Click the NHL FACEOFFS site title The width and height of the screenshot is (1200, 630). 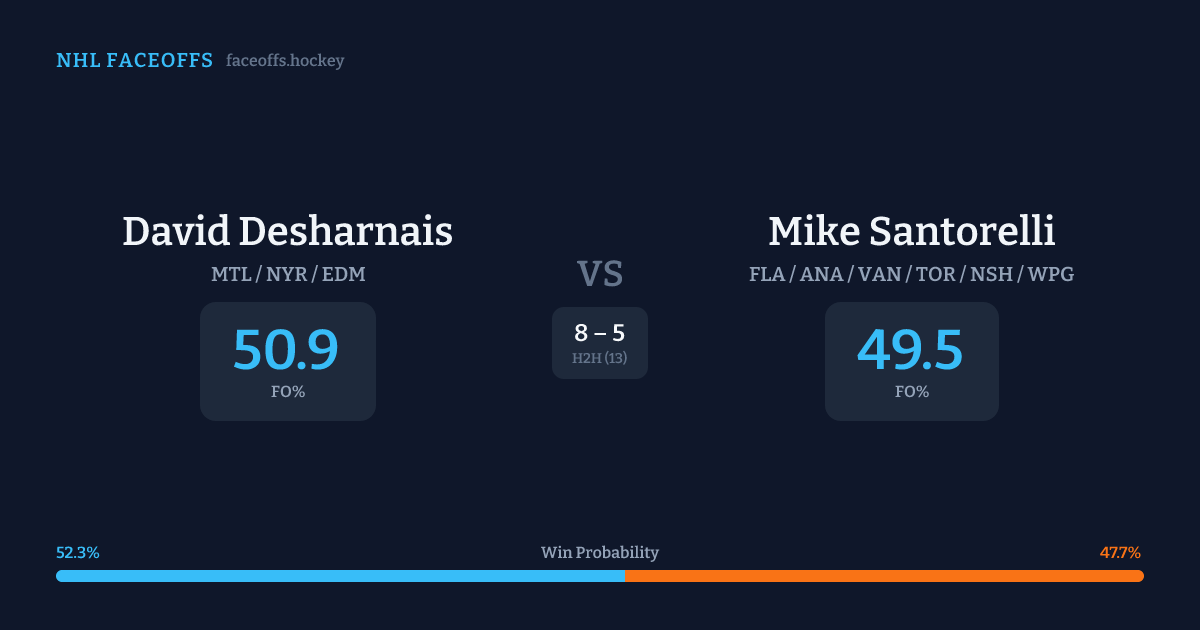point(134,61)
